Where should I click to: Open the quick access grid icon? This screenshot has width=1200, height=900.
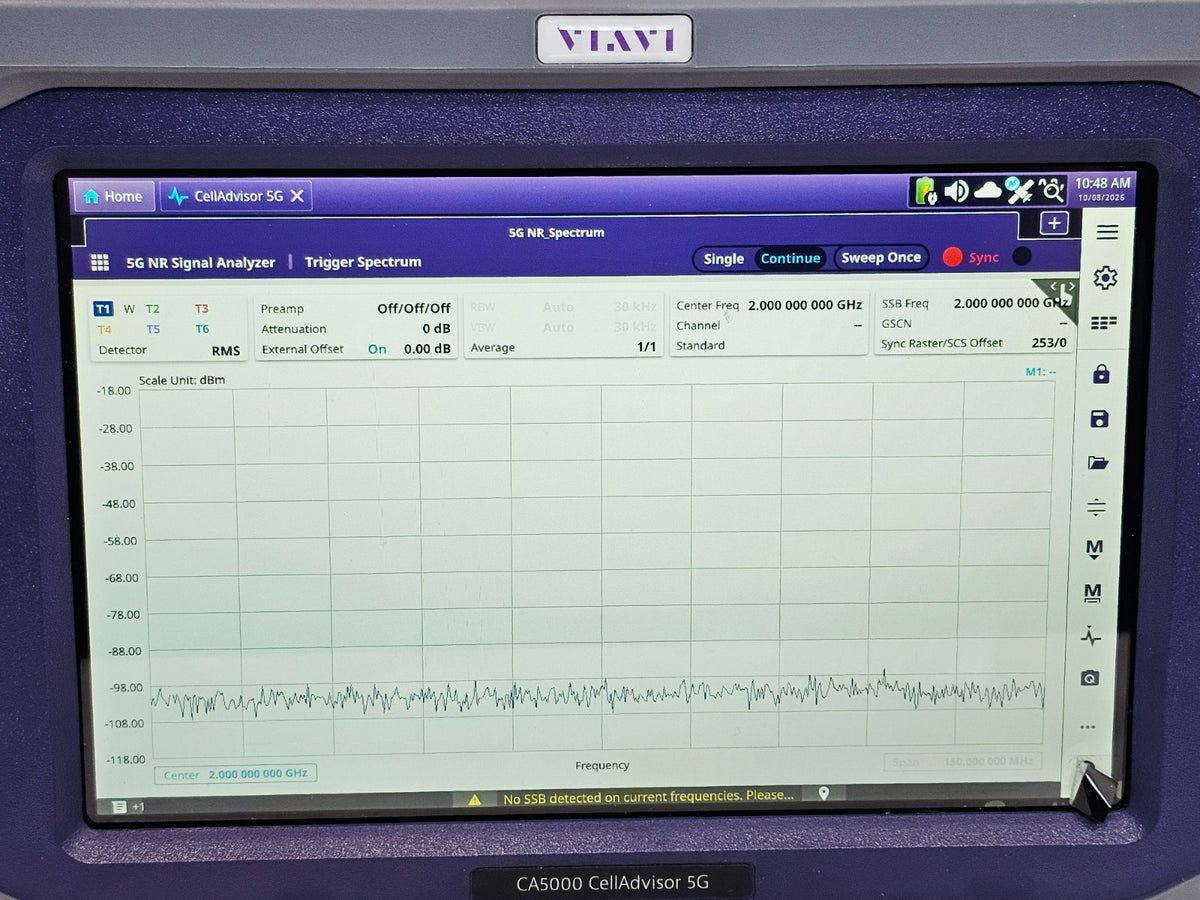1104,323
